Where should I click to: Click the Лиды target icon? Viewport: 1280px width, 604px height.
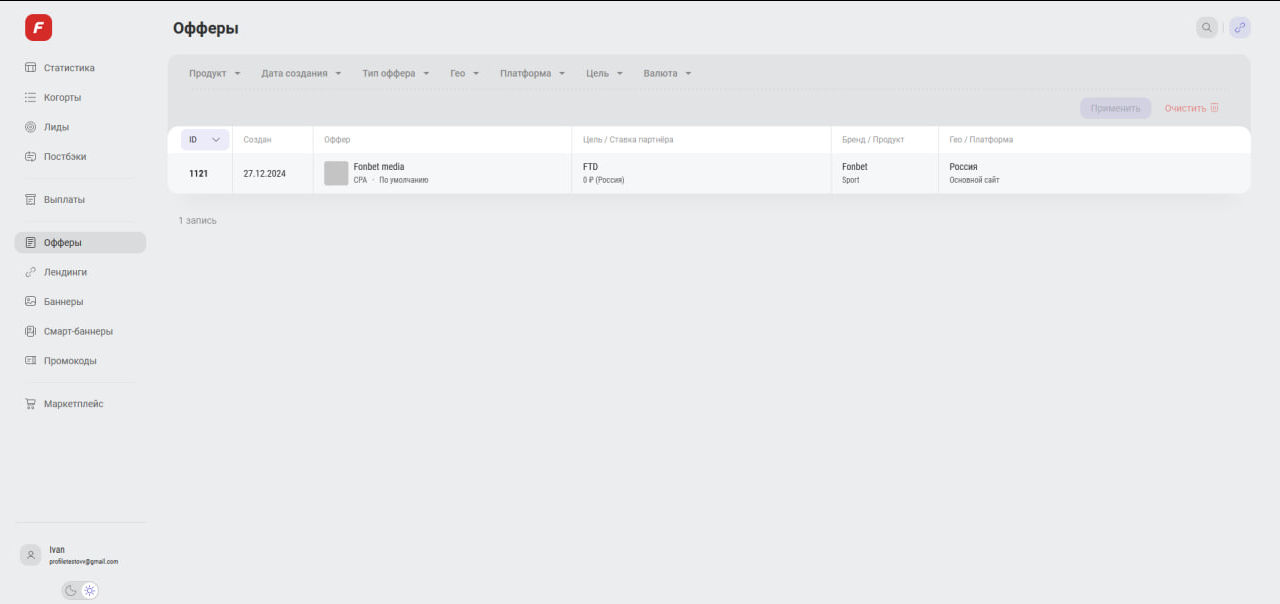[x=30, y=127]
